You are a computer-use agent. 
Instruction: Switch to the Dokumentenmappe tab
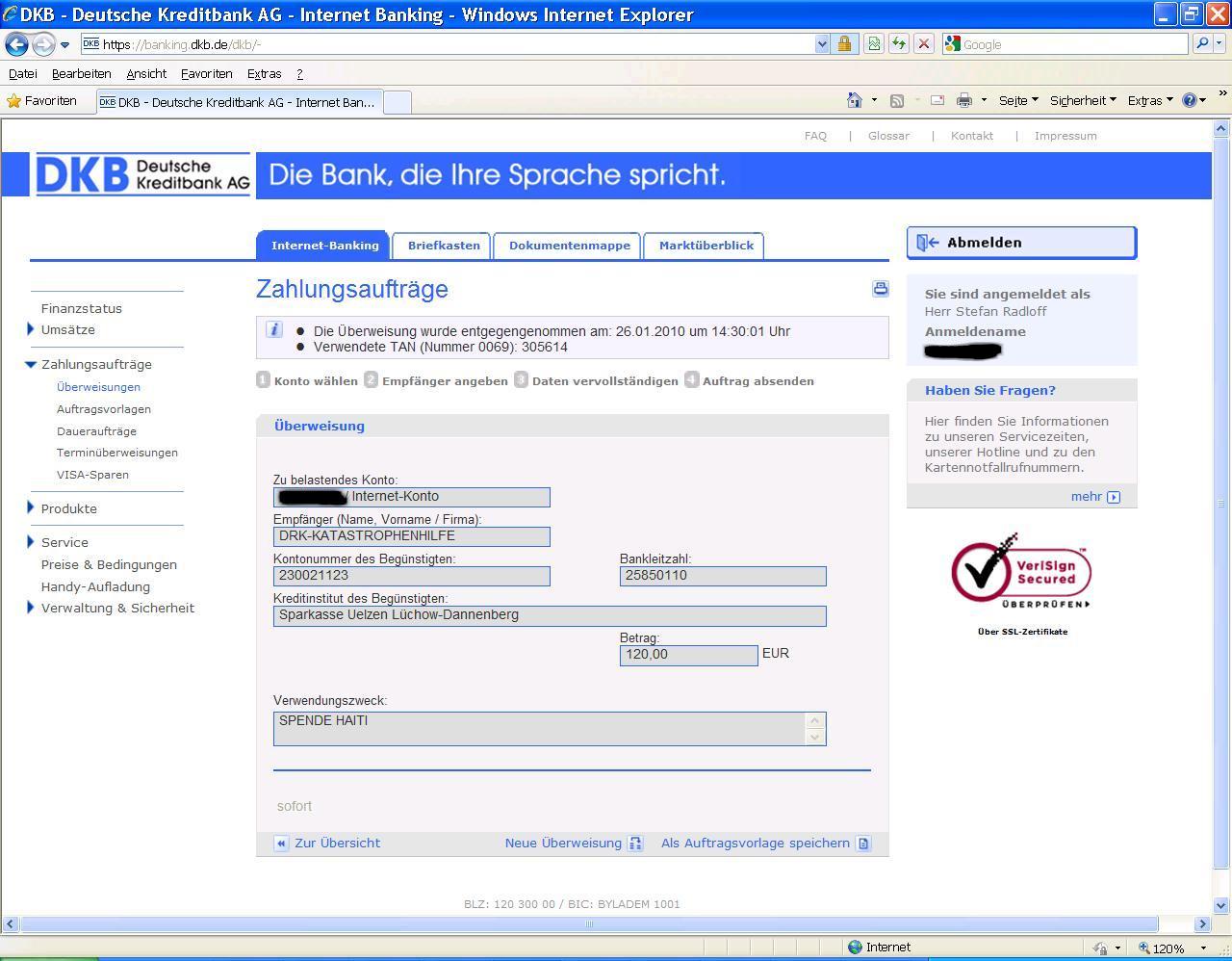(x=570, y=246)
